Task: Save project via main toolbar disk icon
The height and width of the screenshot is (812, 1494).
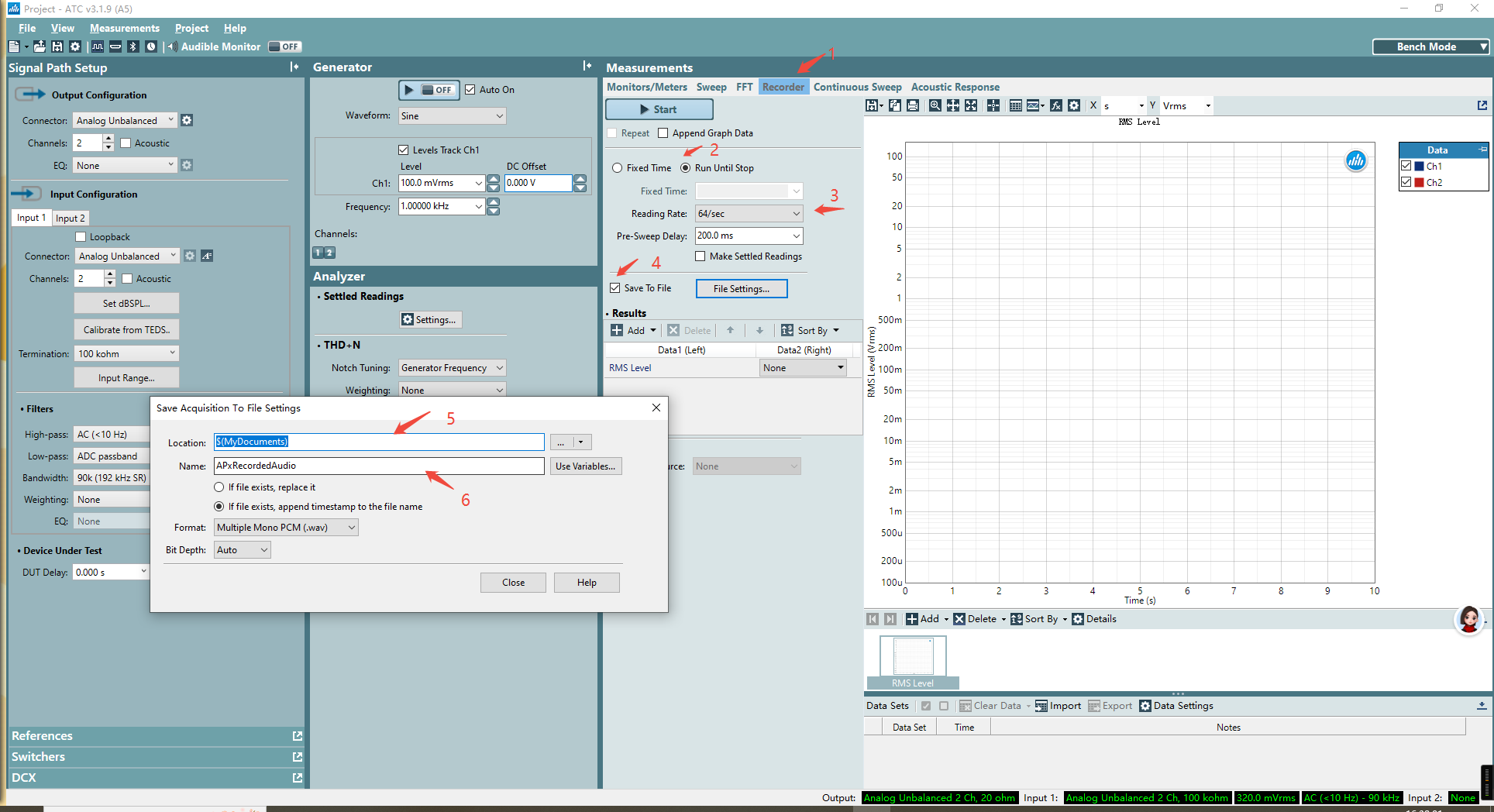Action: (57, 46)
